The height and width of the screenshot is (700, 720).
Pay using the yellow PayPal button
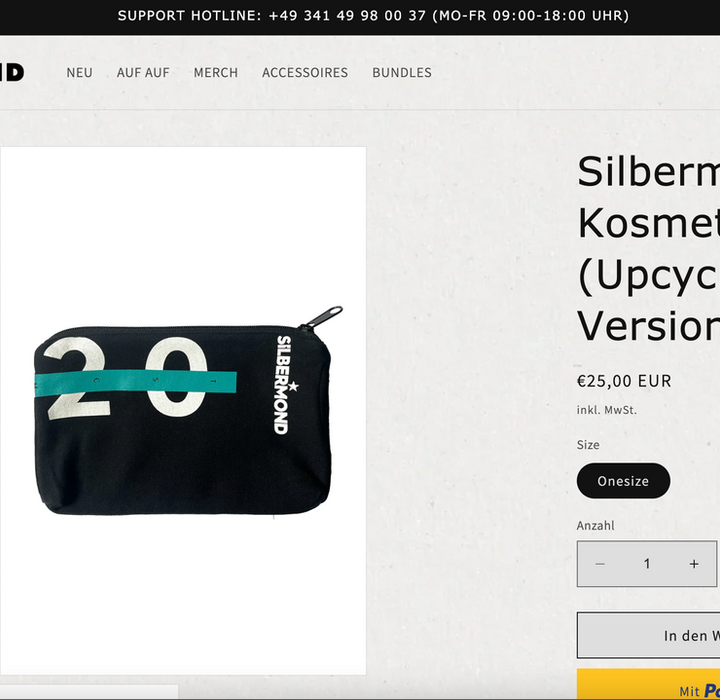[648, 684]
